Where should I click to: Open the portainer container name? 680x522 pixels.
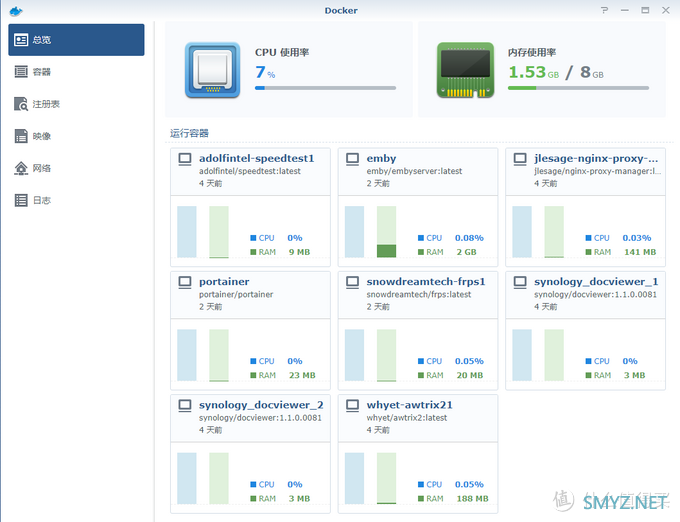224,282
